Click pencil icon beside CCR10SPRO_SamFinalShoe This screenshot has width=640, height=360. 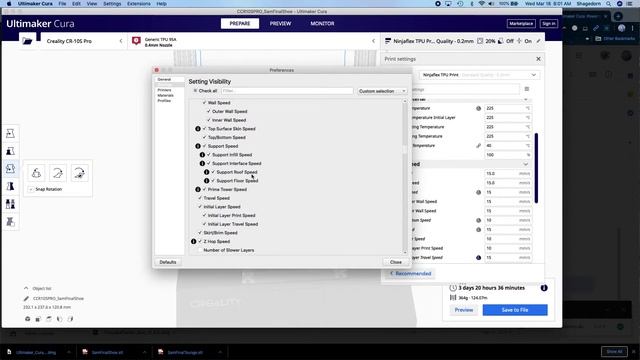27,298
